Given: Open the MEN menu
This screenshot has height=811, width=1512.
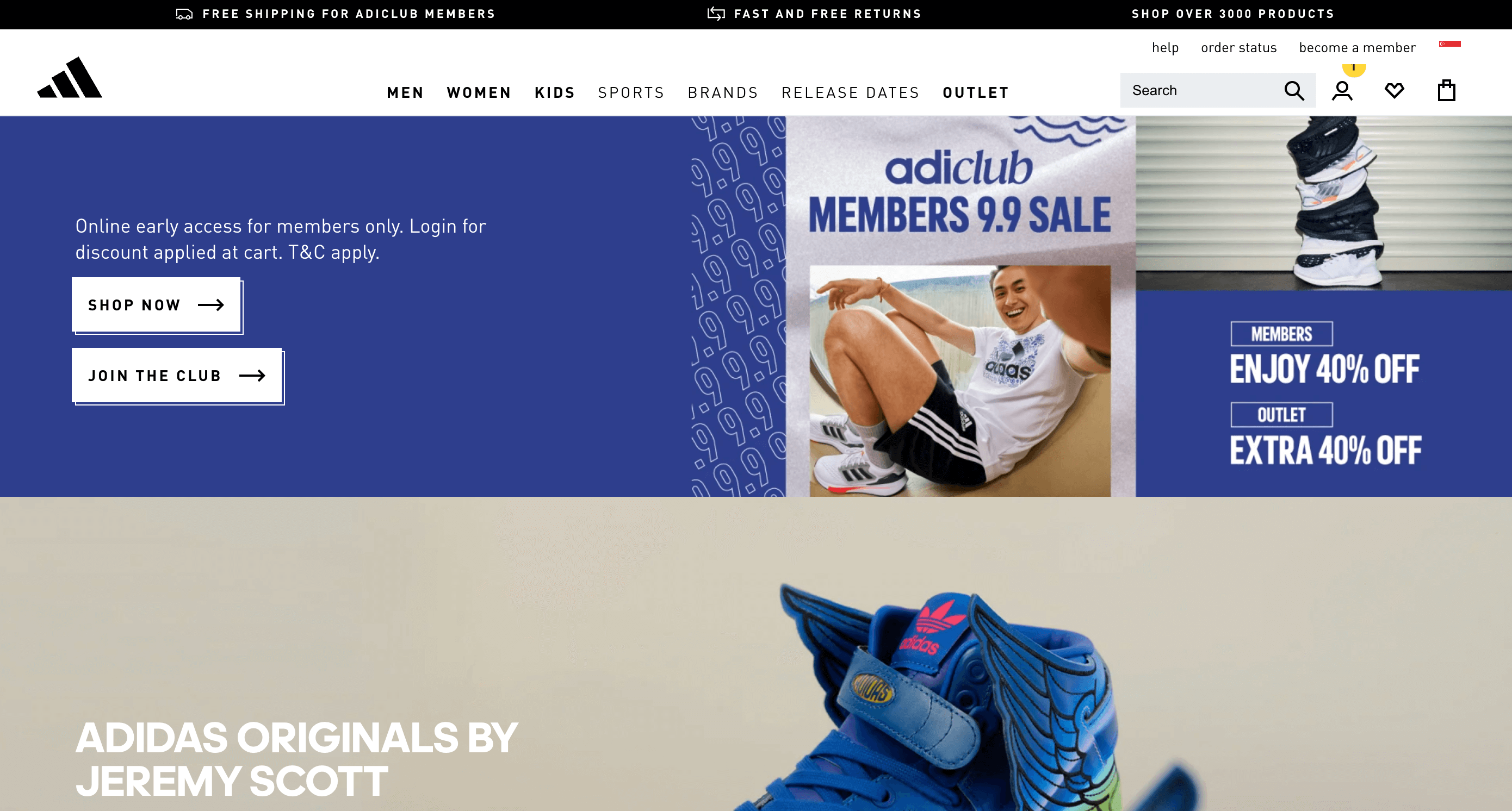Looking at the screenshot, I should [x=406, y=92].
